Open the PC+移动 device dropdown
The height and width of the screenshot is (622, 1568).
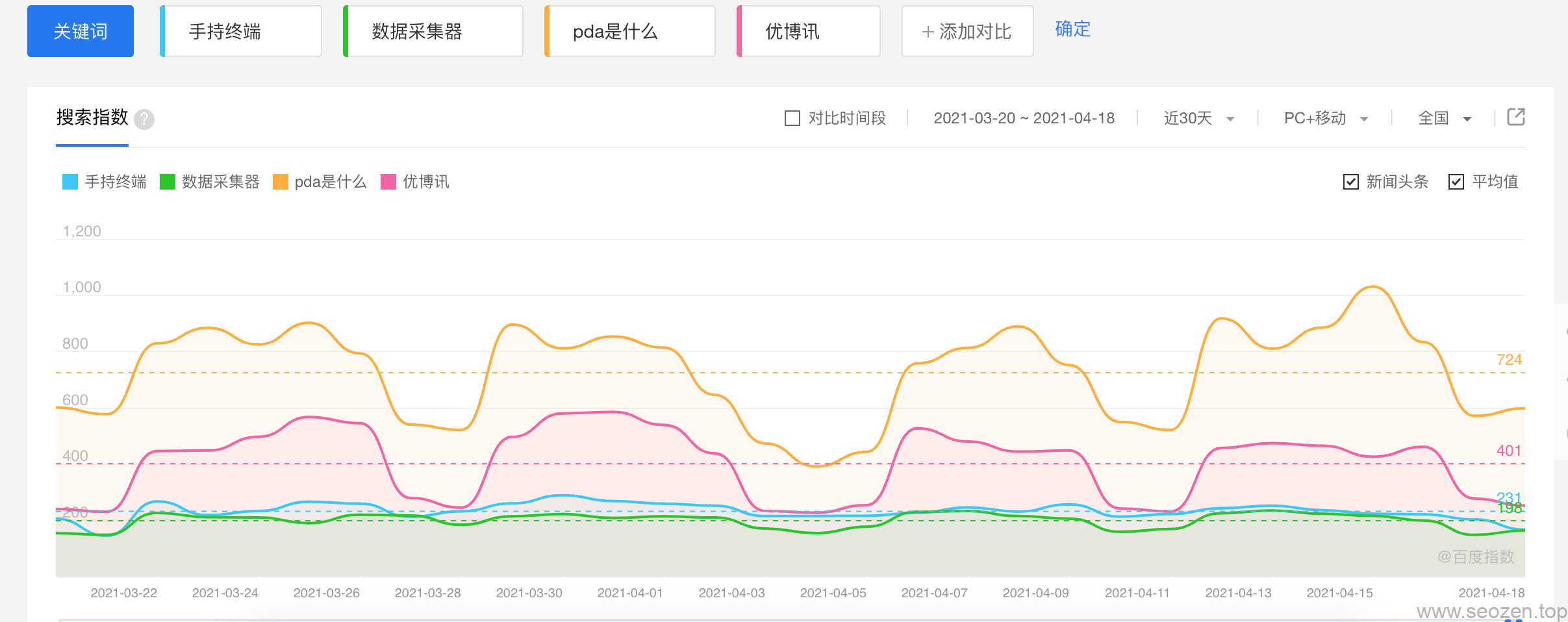(x=1325, y=118)
